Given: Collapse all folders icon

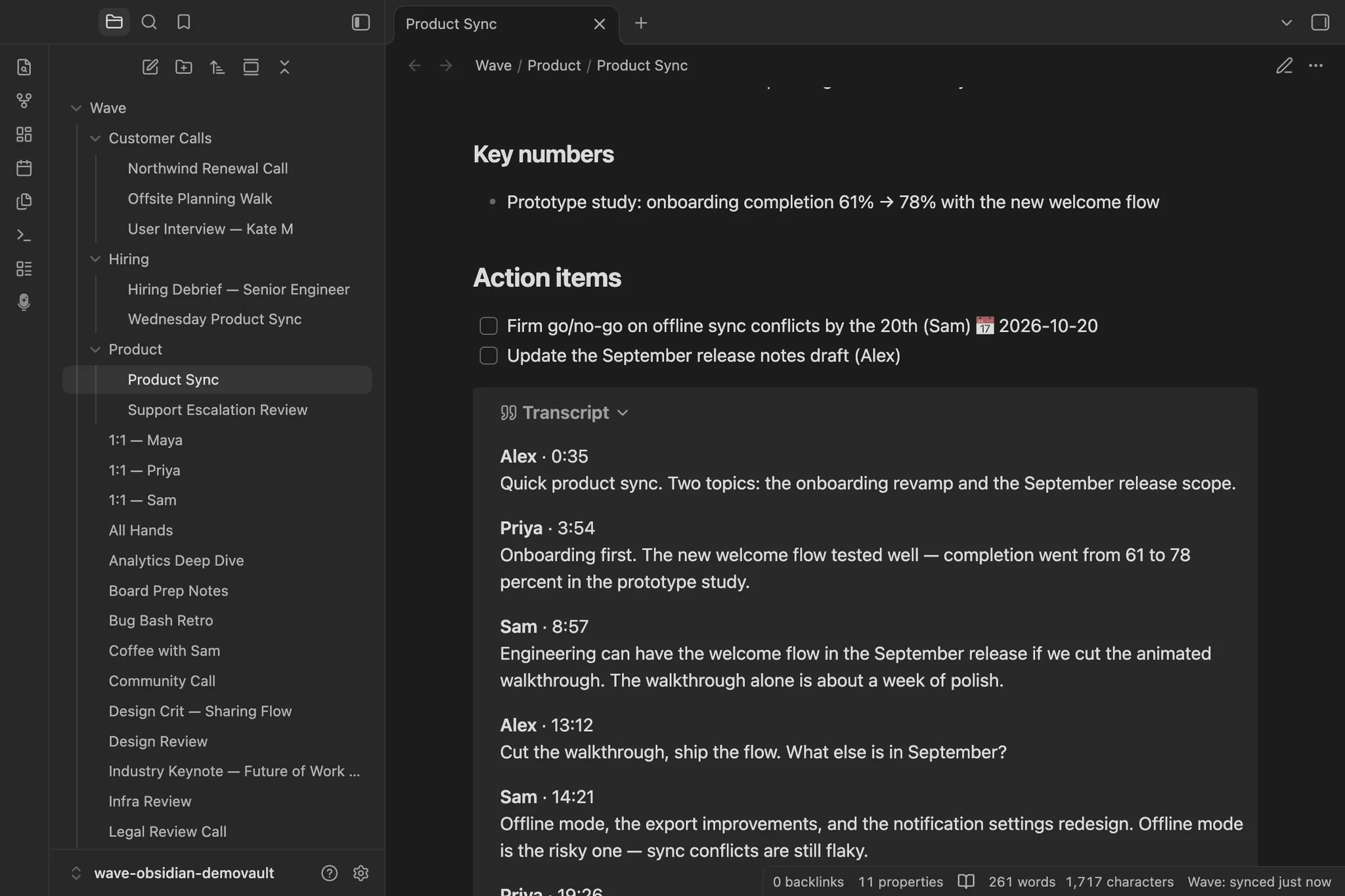Looking at the screenshot, I should click(284, 67).
